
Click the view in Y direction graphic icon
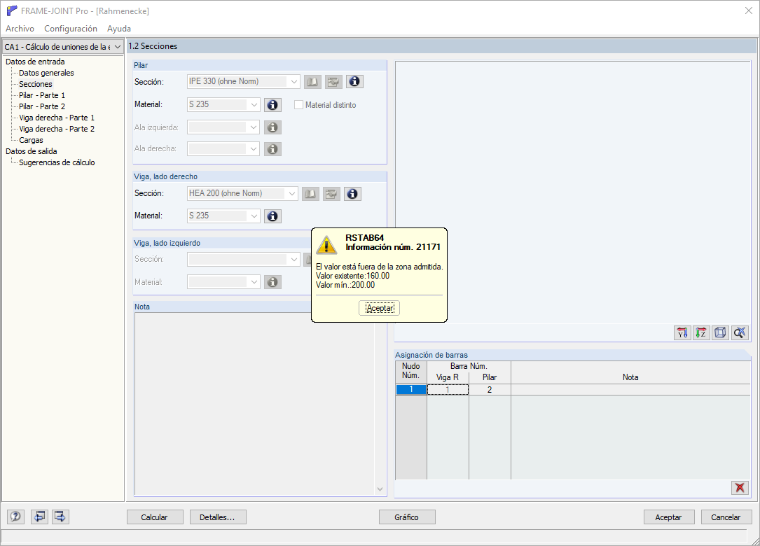(682, 333)
